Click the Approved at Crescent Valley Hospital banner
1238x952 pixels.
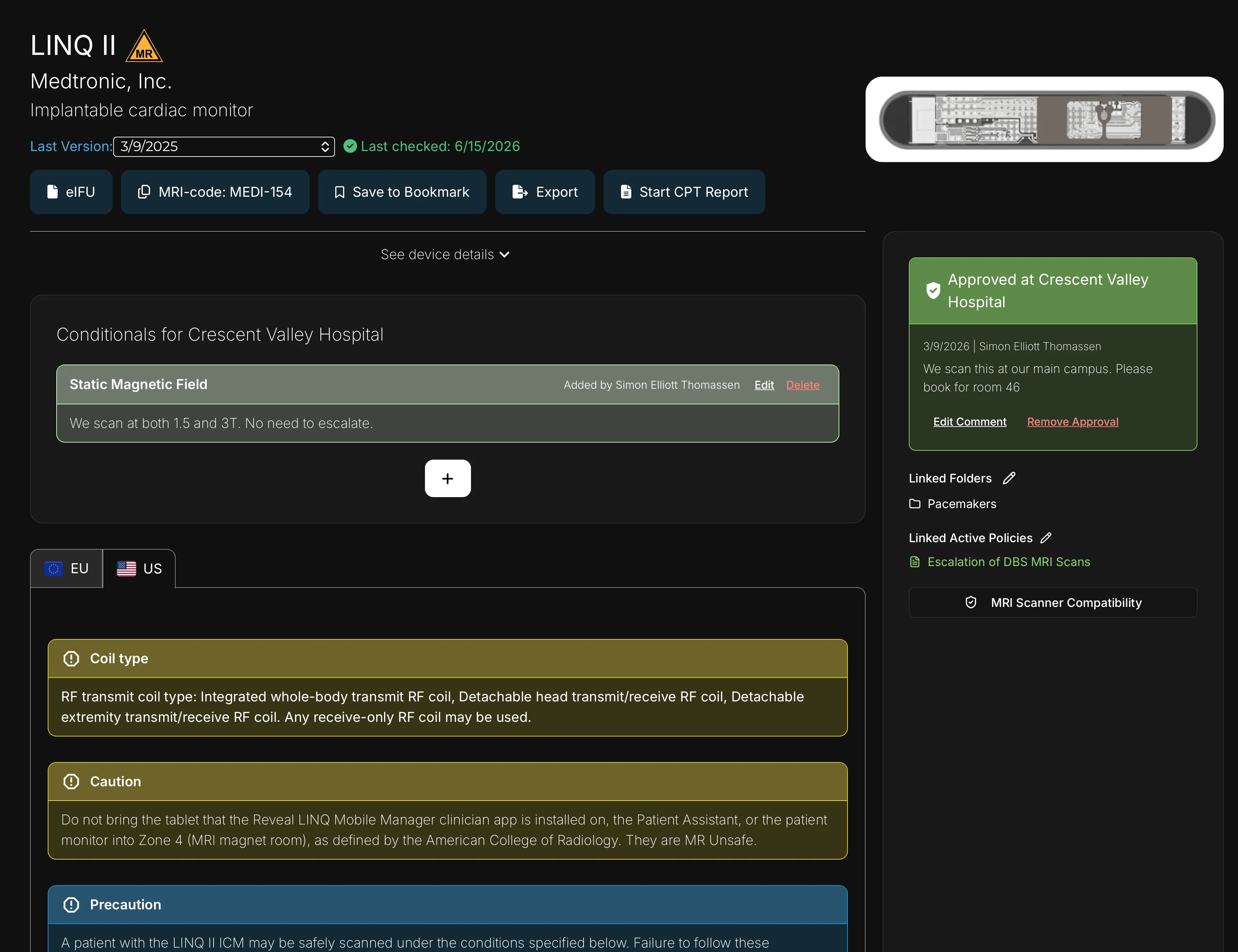(x=1052, y=291)
